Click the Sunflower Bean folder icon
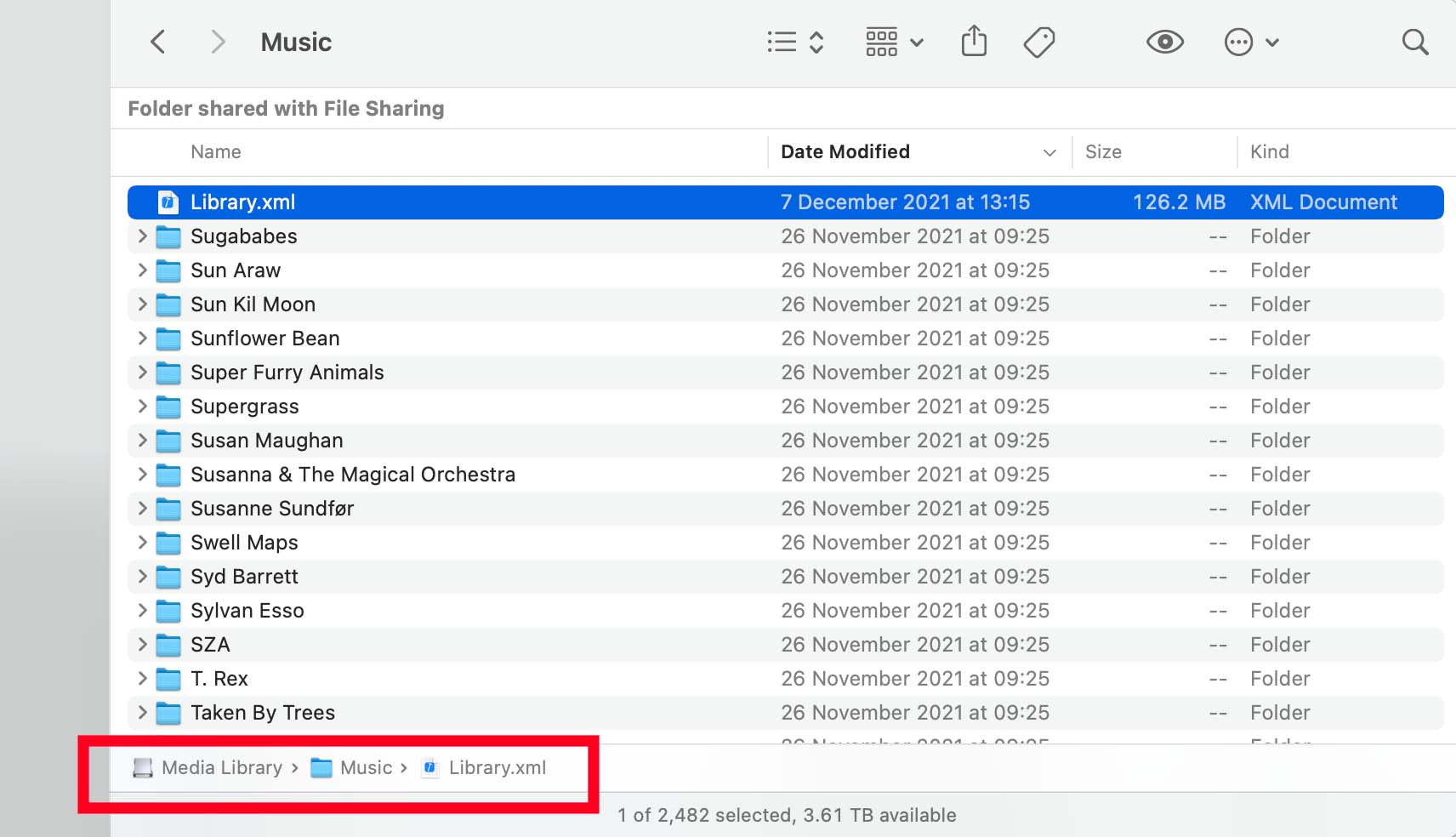The height and width of the screenshot is (837, 1456). pyautogui.click(x=168, y=339)
